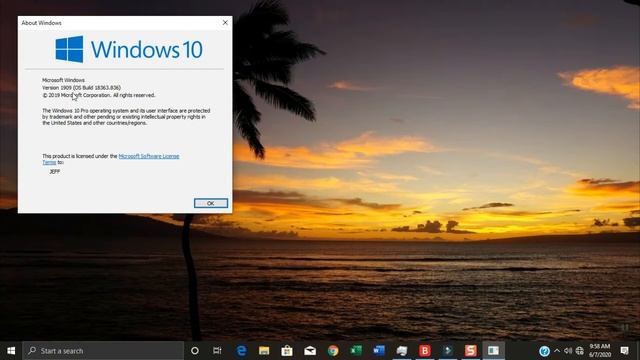Viewport: 640px width, 360px height.
Task: Select the About Windows taskbar button
Action: [493, 351]
